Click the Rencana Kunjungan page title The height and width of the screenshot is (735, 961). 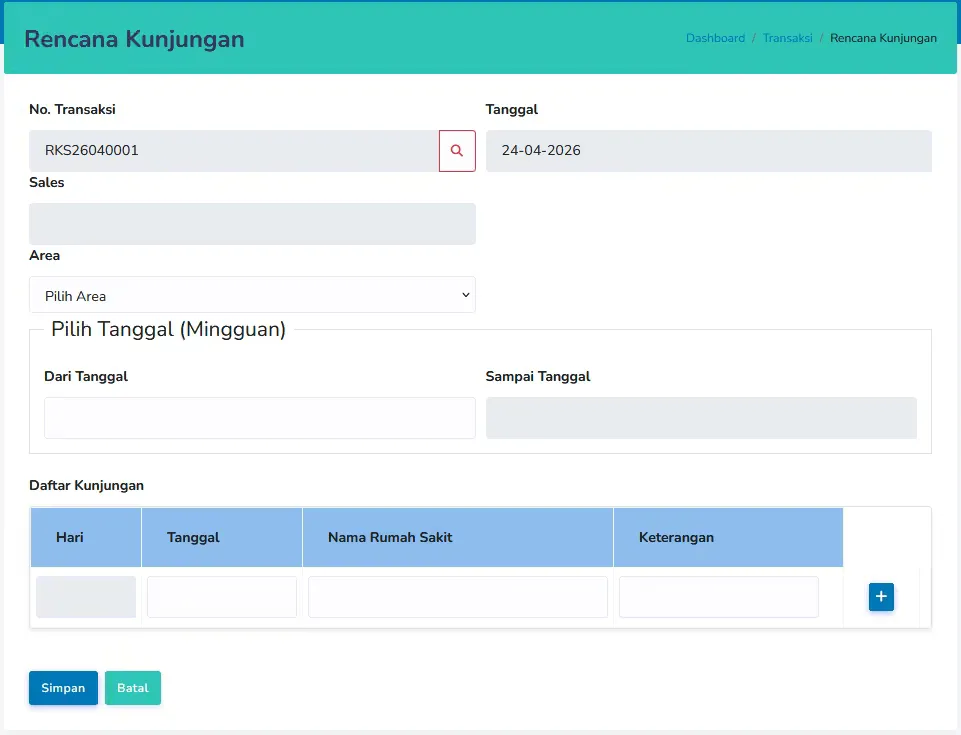[134, 39]
